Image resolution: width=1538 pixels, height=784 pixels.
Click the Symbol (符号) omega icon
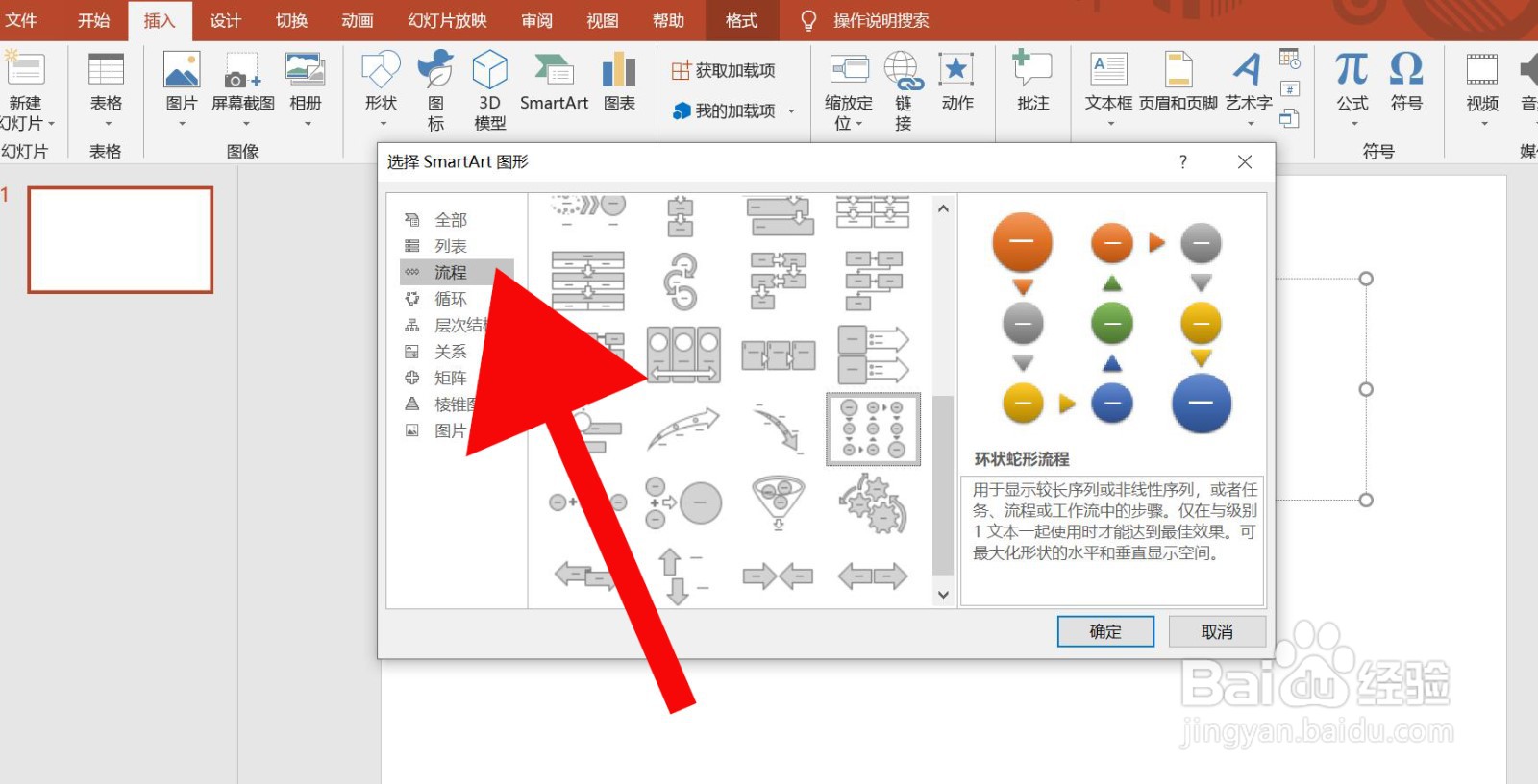click(x=1406, y=69)
